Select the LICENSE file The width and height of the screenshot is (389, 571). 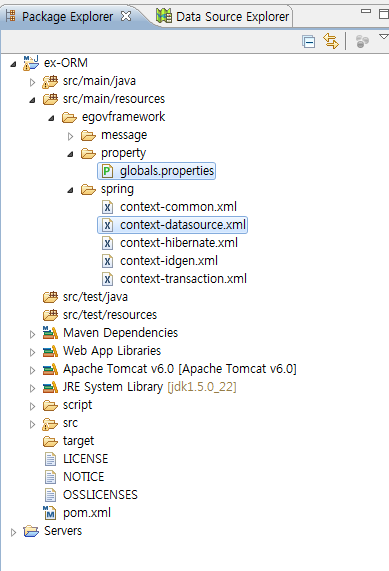85,458
